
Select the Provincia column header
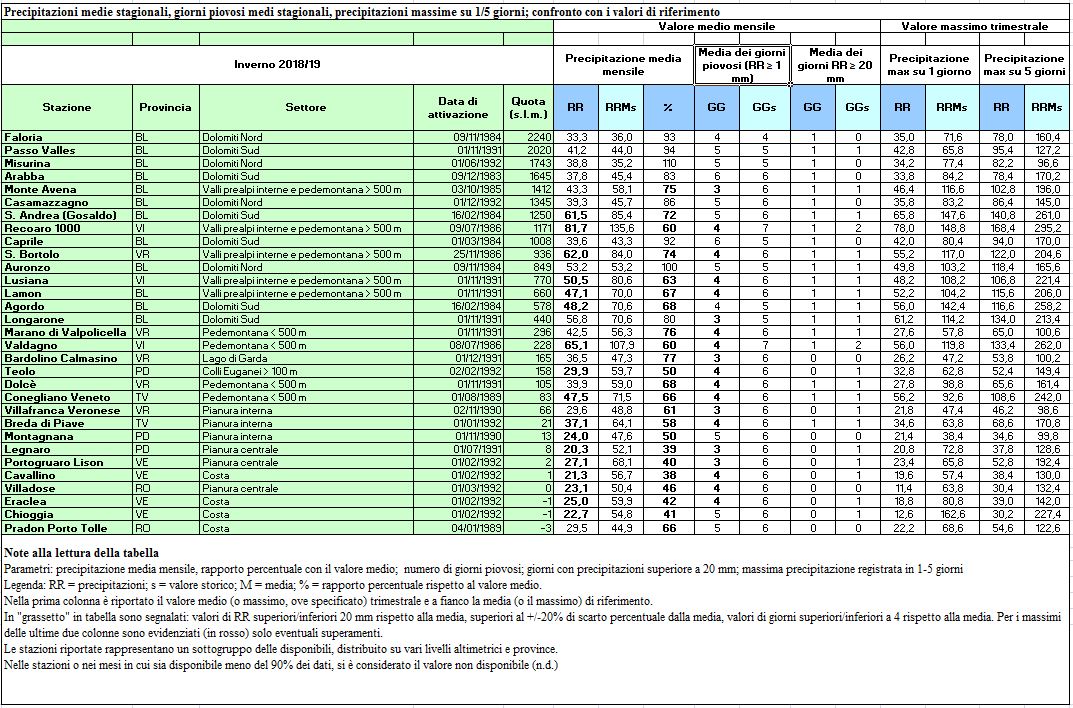(165, 107)
